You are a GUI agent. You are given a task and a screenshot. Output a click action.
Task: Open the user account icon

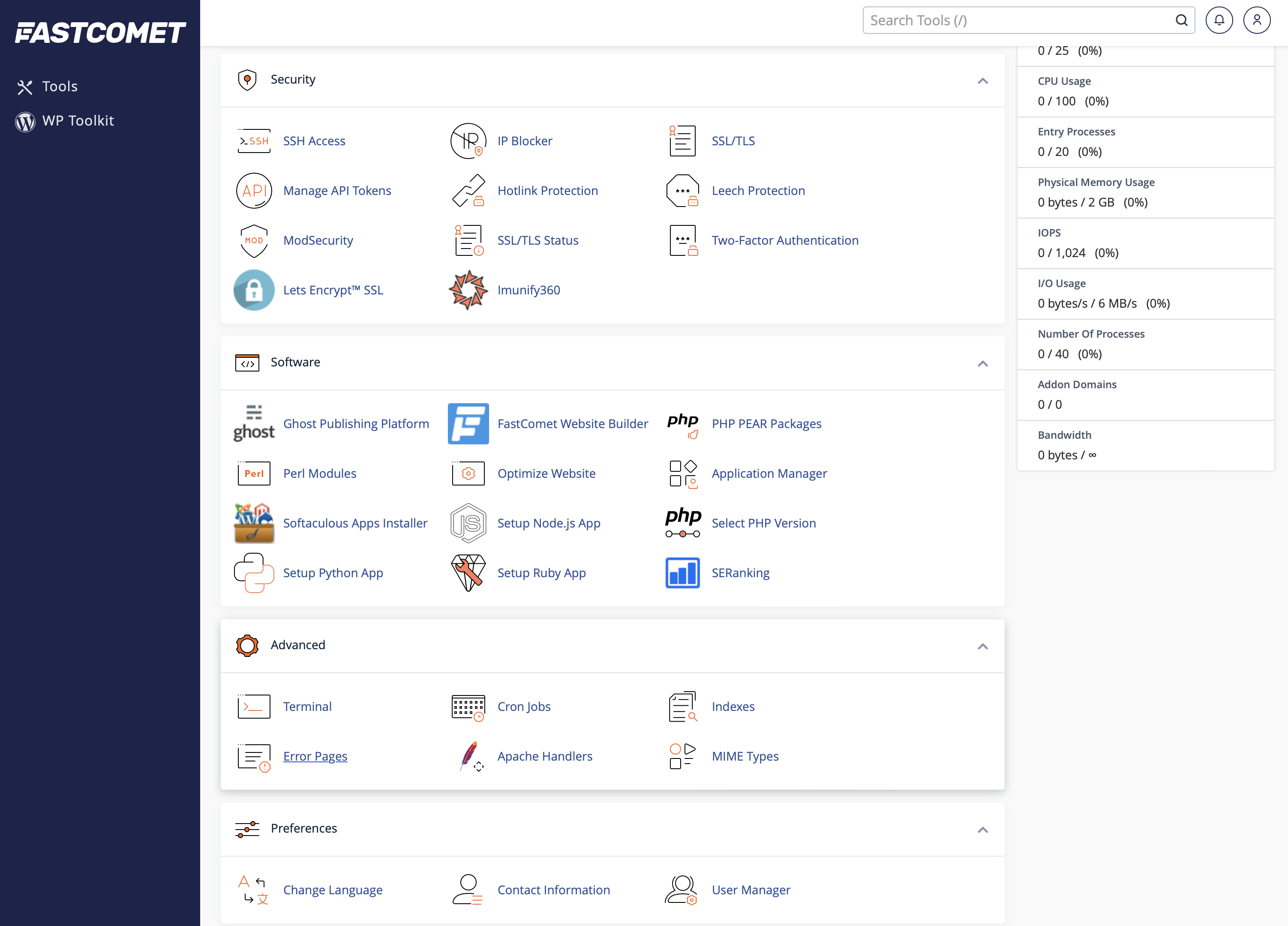click(1256, 21)
